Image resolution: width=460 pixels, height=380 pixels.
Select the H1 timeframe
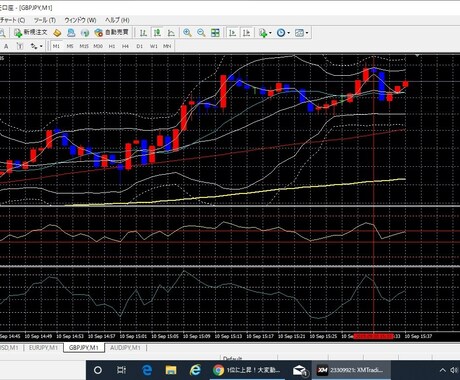(x=112, y=46)
